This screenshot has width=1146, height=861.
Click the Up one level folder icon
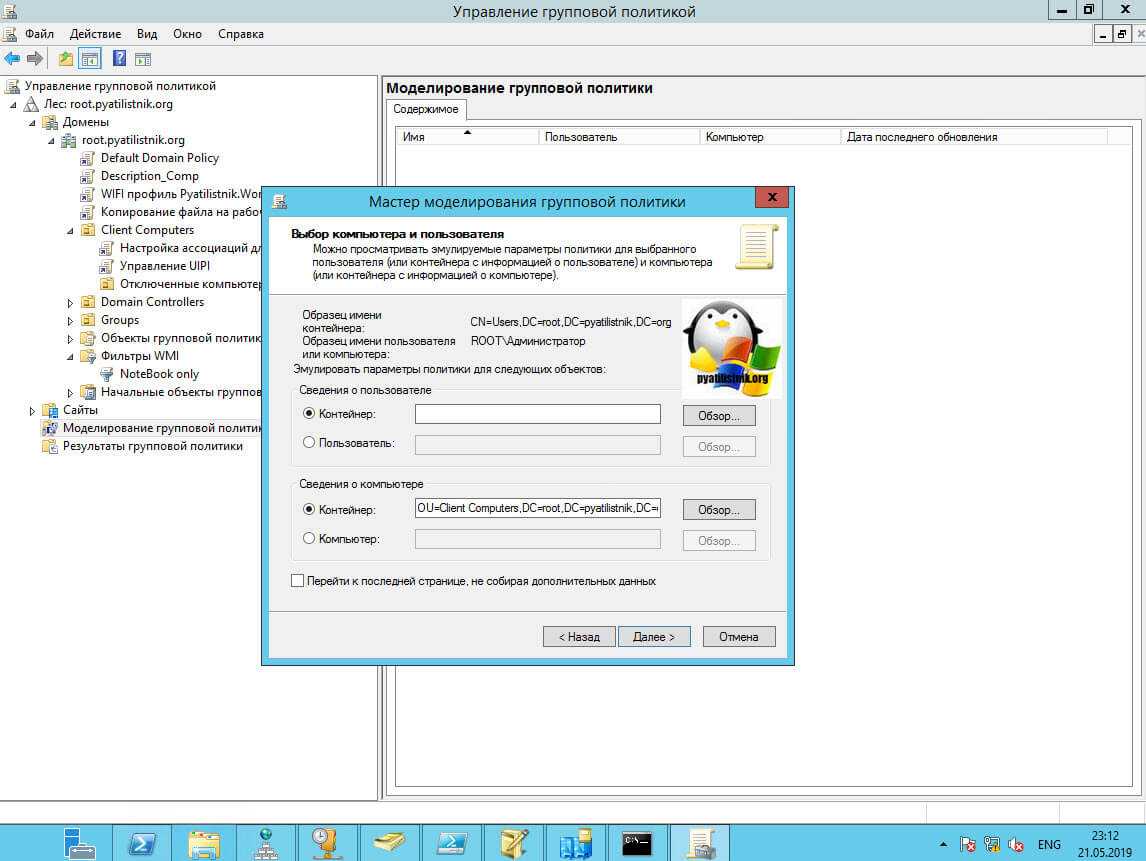[66, 59]
